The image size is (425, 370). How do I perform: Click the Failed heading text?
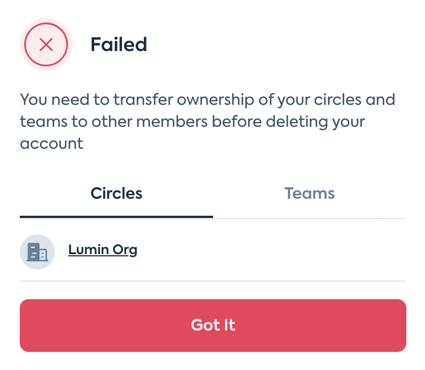pos(119,45)
